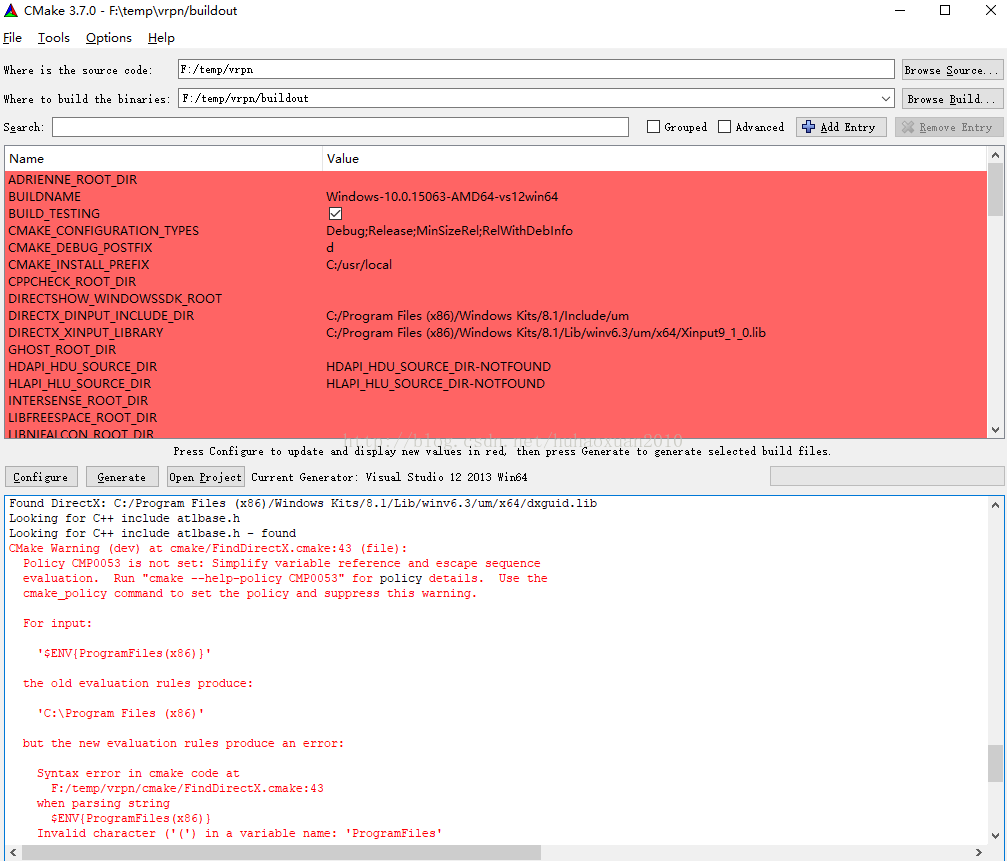The width and height of the screenshot is (1007, 861).
Task: Click the BUILD_TESTING entry name
Action: tap(54, 214)
